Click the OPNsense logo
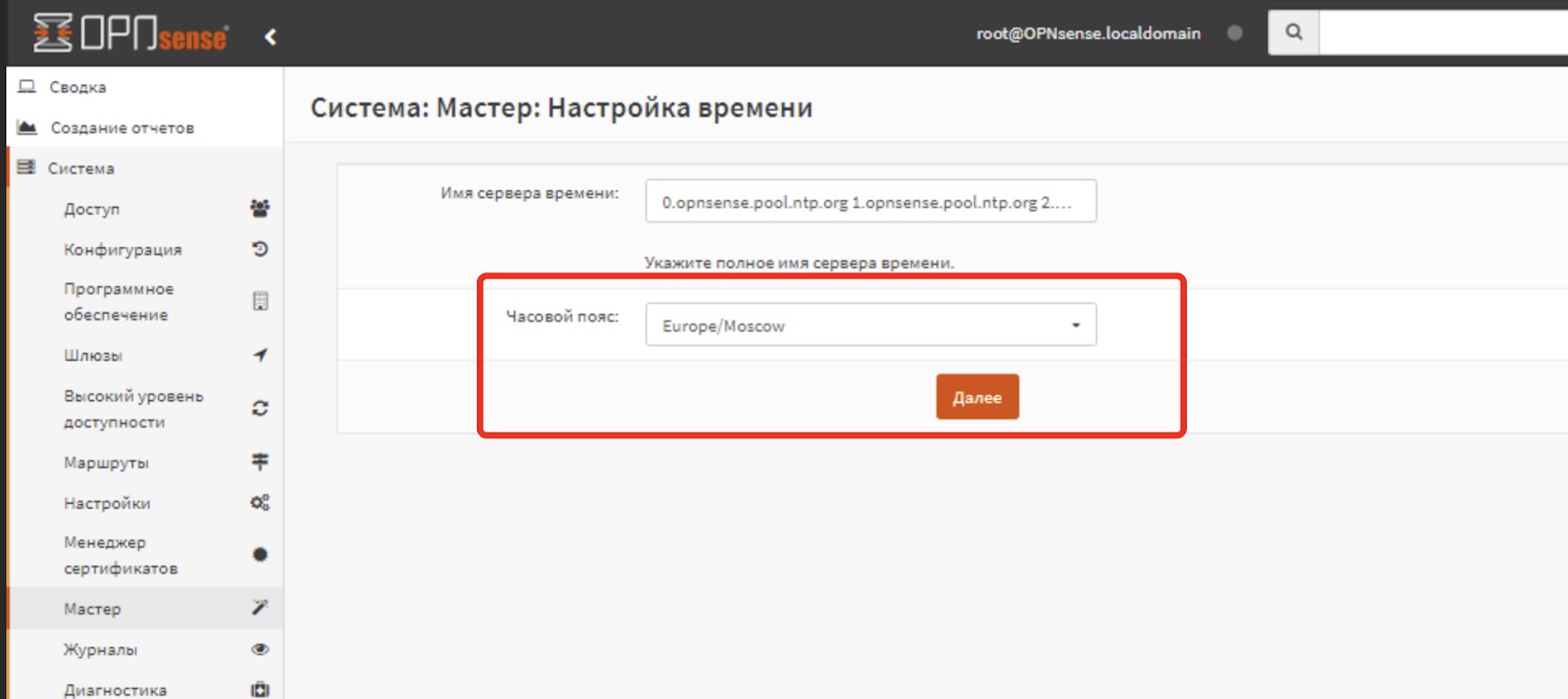Image resolution: width=1568 pixels, height=699 pixels. [x=130, y=33]
